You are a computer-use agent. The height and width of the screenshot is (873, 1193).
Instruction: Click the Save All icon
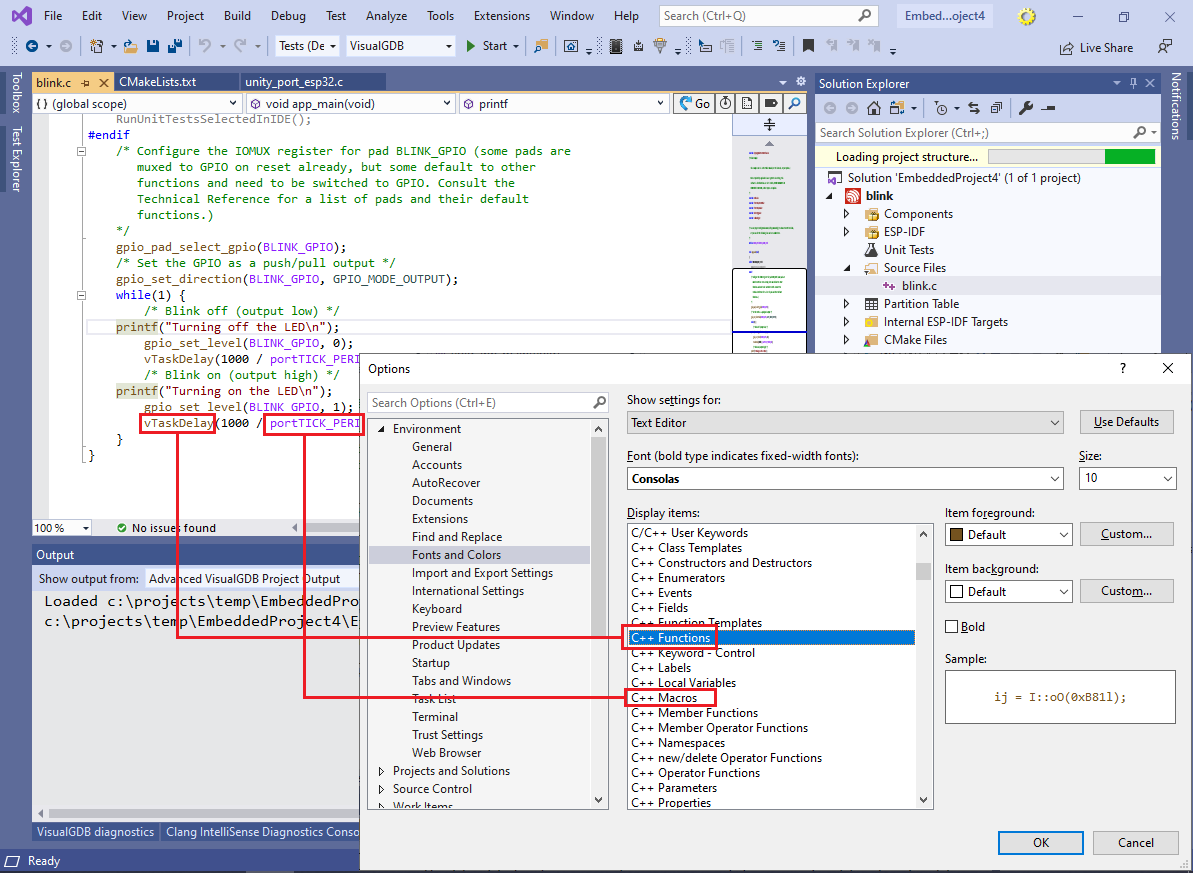tap(174, 46)
